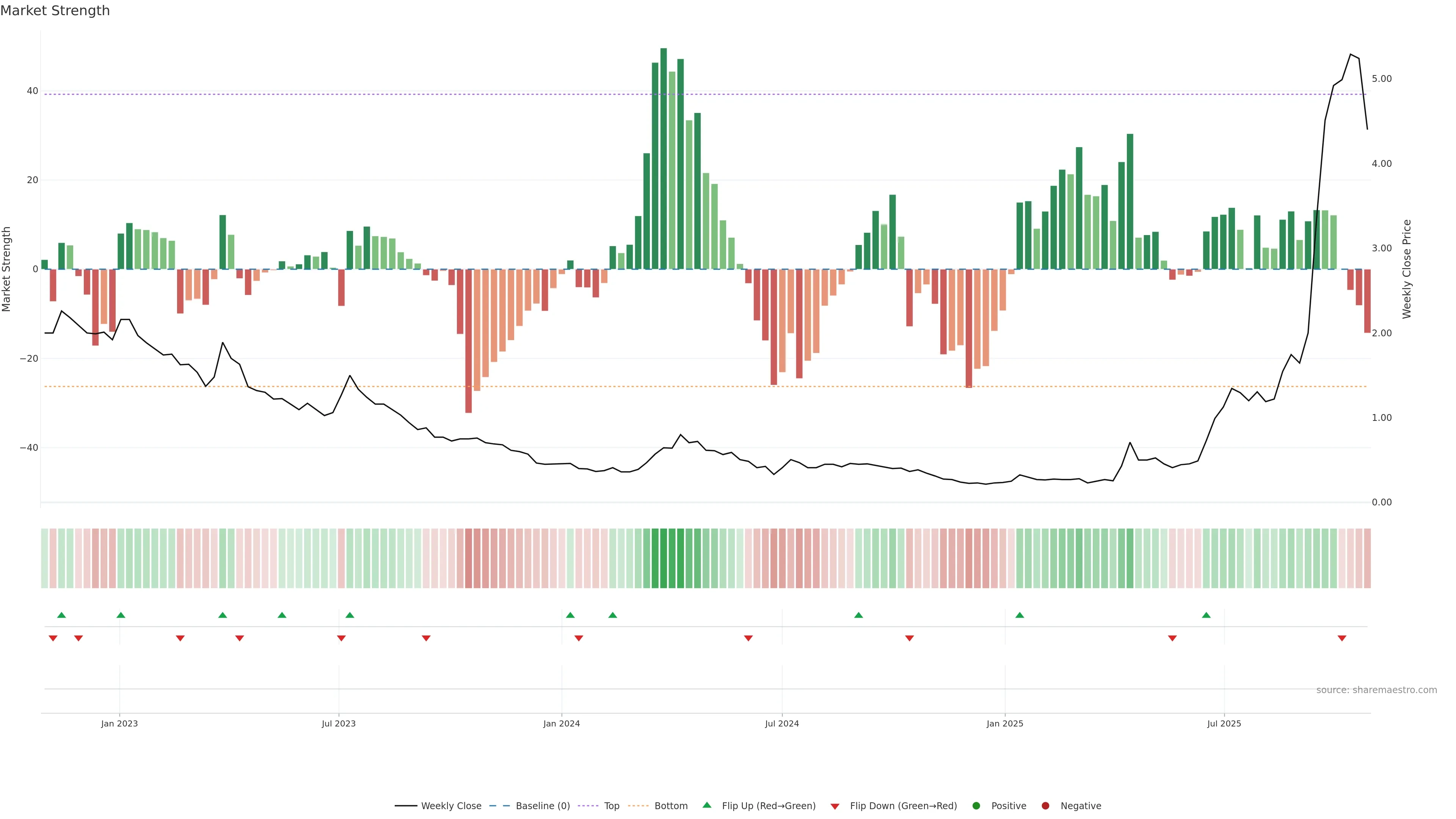Click the Flip Up green triangle legend icon
1456x819 pixels.
pyautogui.click(x=706, y=805)
